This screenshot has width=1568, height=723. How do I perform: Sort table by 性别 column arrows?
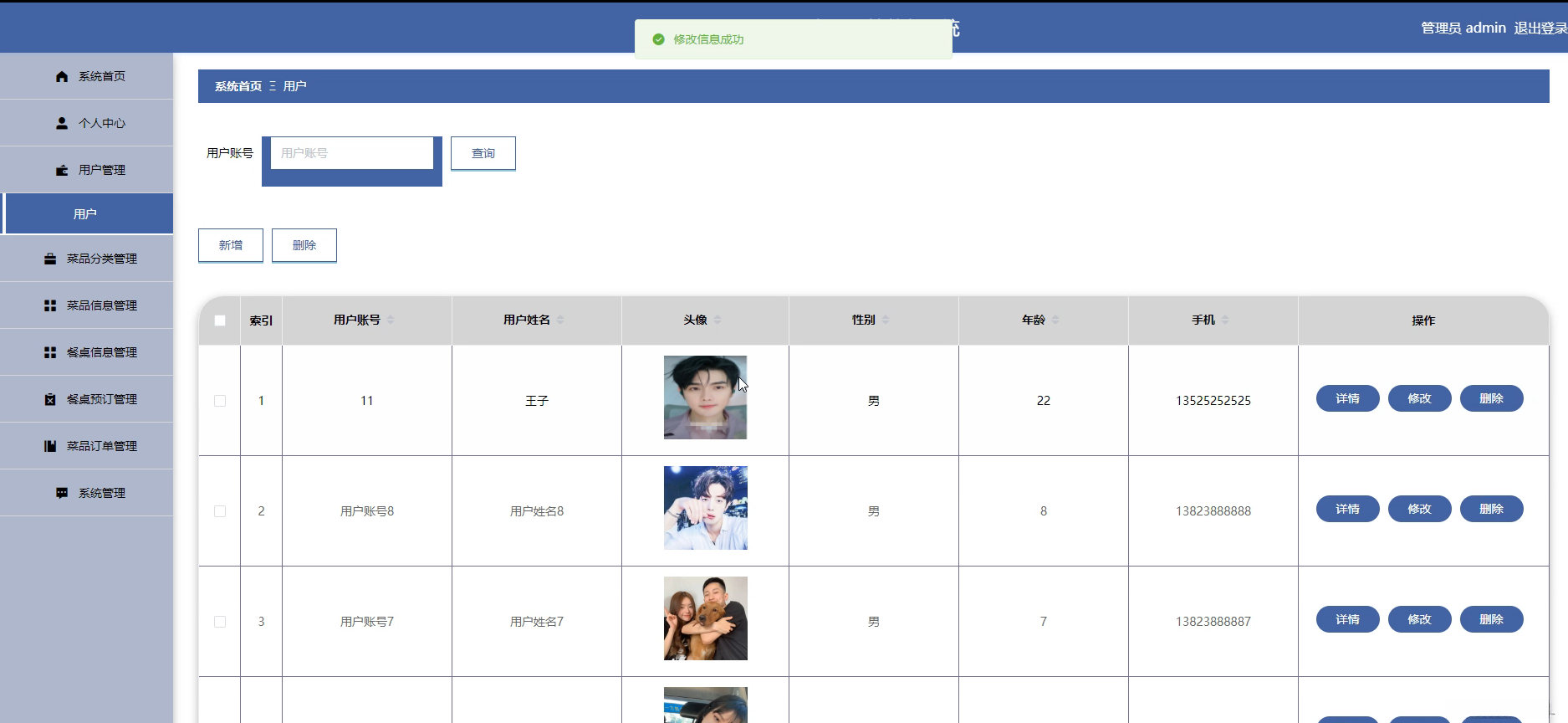(886, 320)
